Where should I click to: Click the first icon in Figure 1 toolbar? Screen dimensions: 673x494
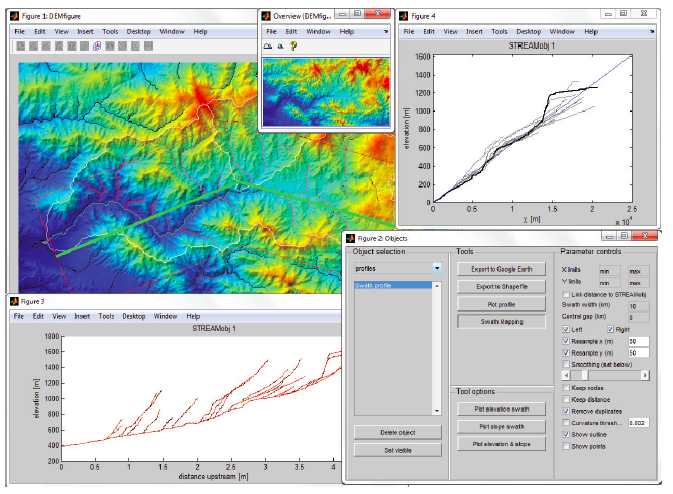tap(19, 46)
